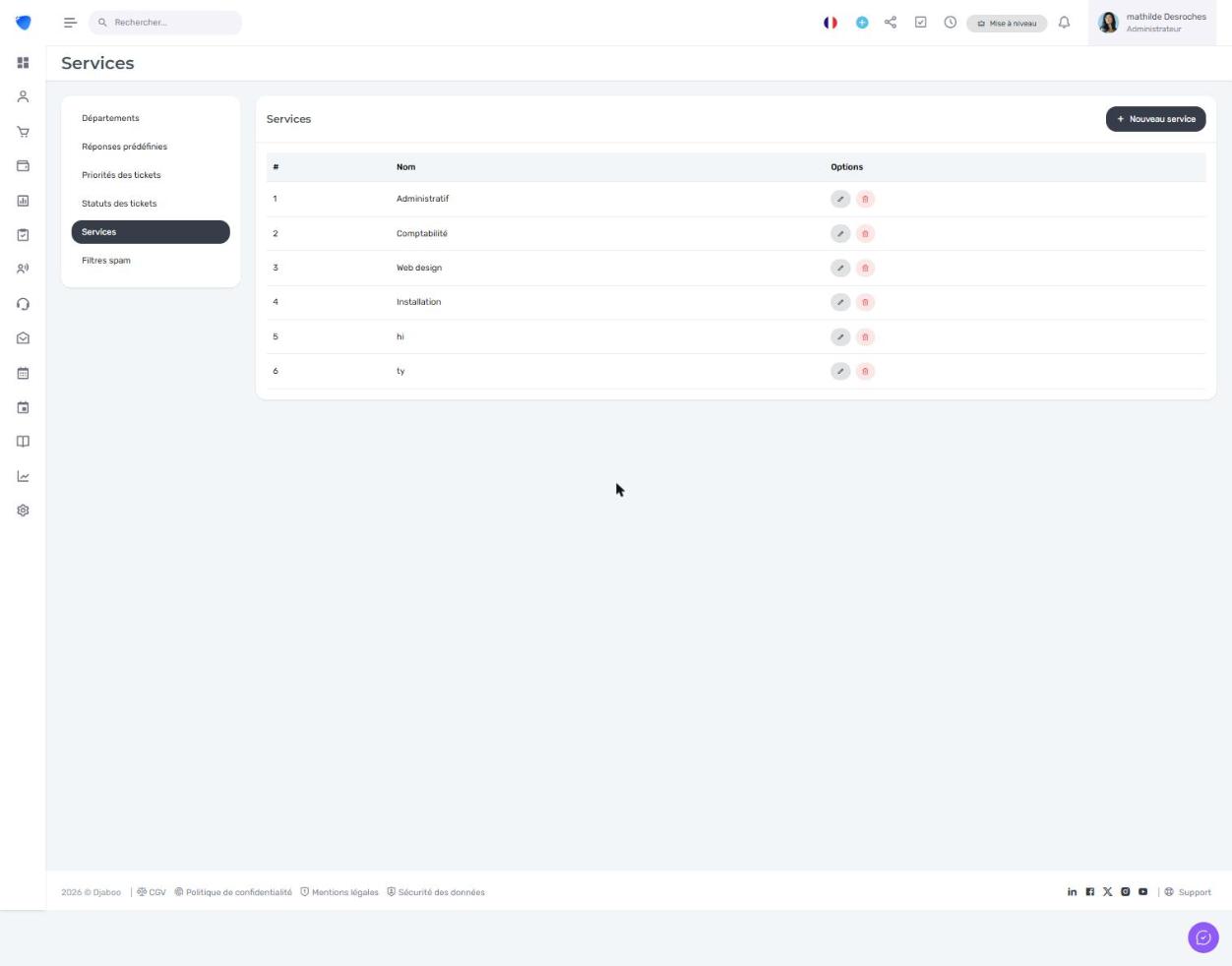1232x966 pixels.
Task: Open the person with sound waves sidebar icon
Action: pyautogui.click(x=23, y=269)
